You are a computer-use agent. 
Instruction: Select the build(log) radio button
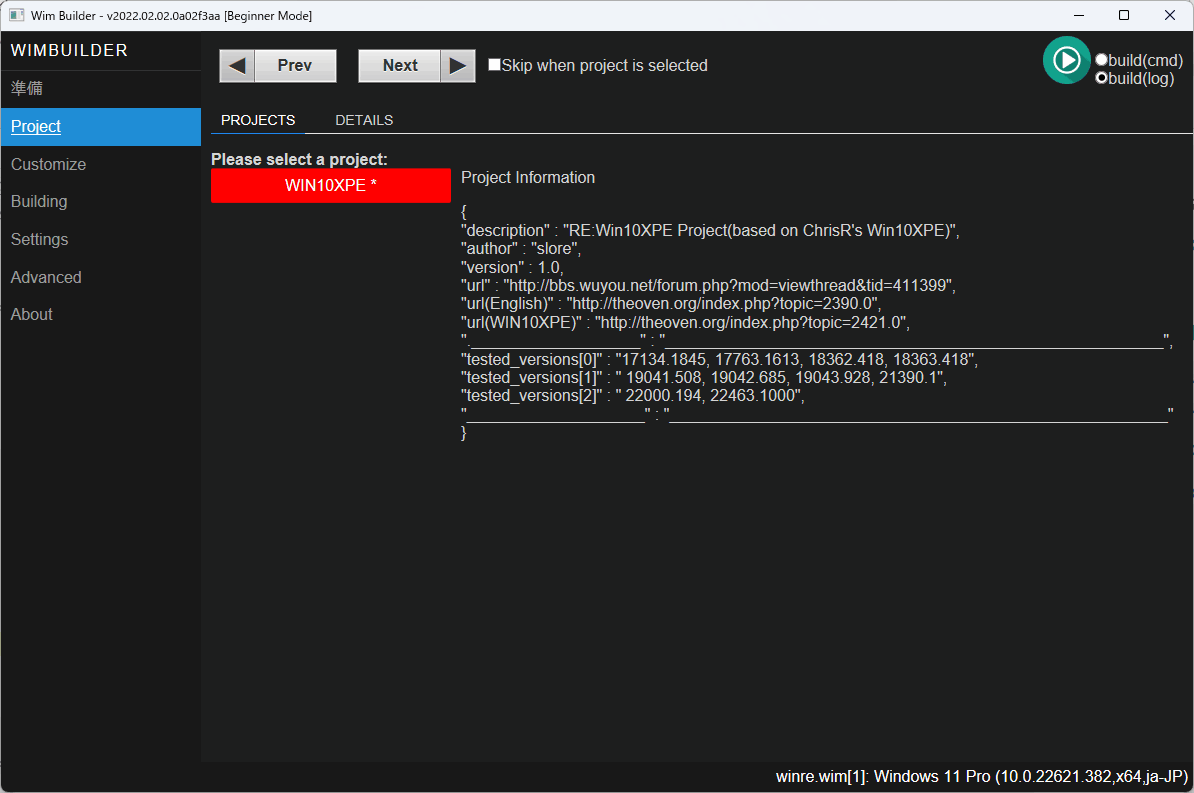(x=1101, y=77)
